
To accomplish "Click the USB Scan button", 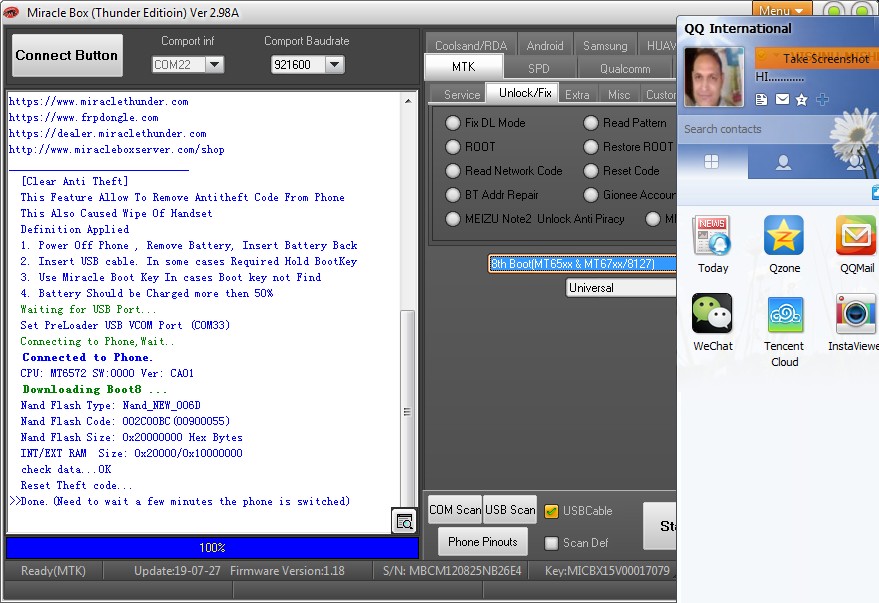I will pos(510,509).
